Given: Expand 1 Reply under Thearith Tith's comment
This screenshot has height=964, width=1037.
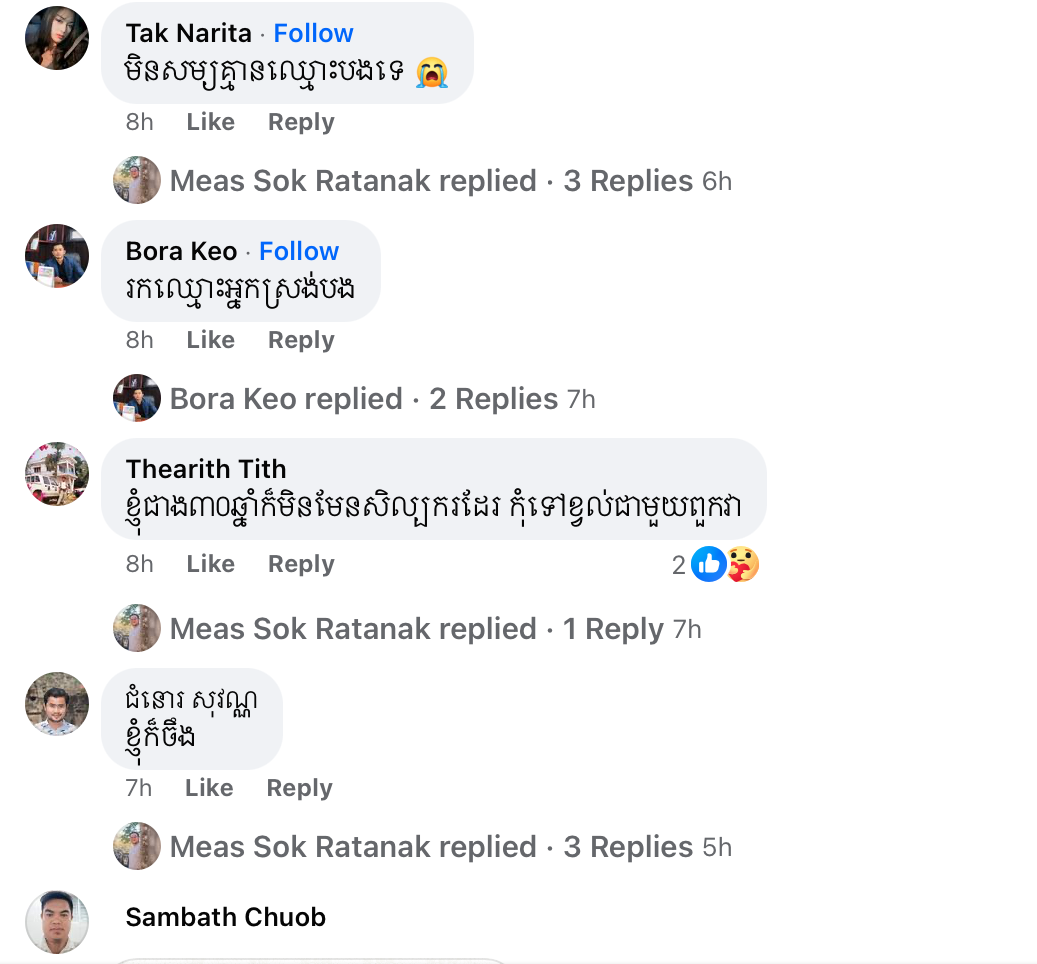Looking at the screenshot, I should click(613, 629).
